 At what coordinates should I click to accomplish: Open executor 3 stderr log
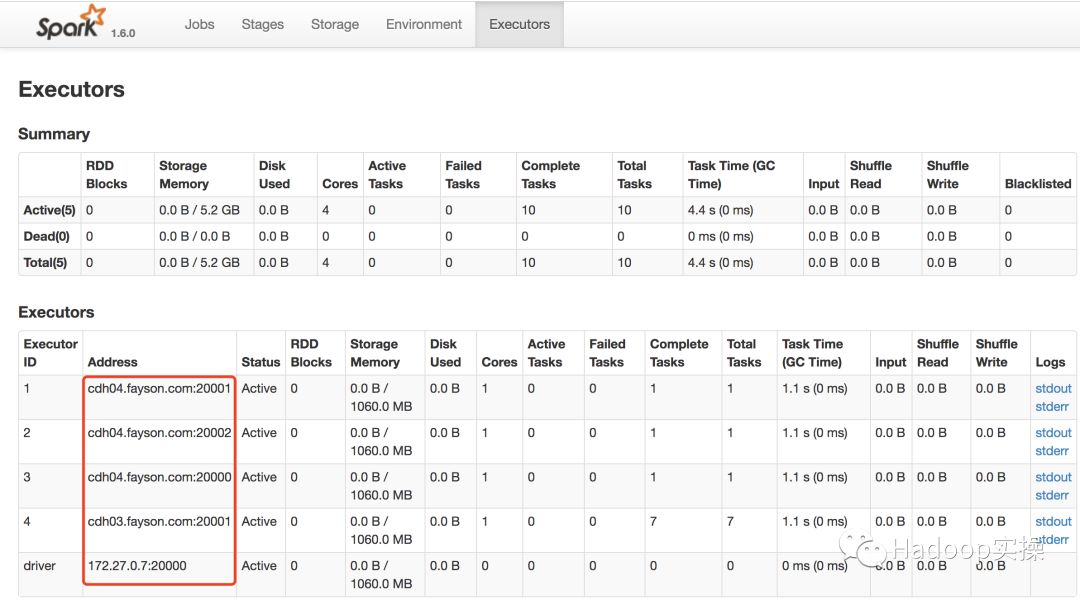1052,495
